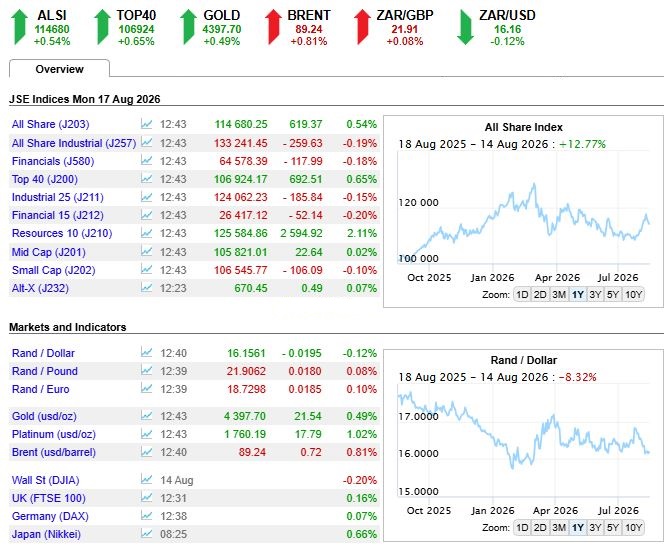This screenshot has width=672, height=547.
Task: Open chart icon beside Gold (usd/oz)
Action: click(x=147, y=415)
